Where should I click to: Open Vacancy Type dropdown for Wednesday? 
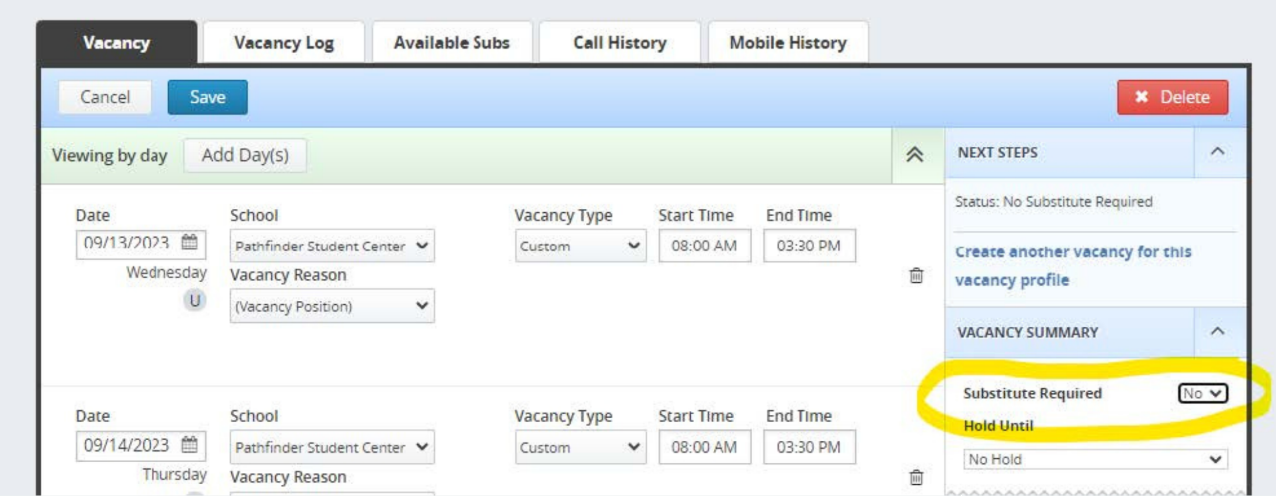click(579, 246)
